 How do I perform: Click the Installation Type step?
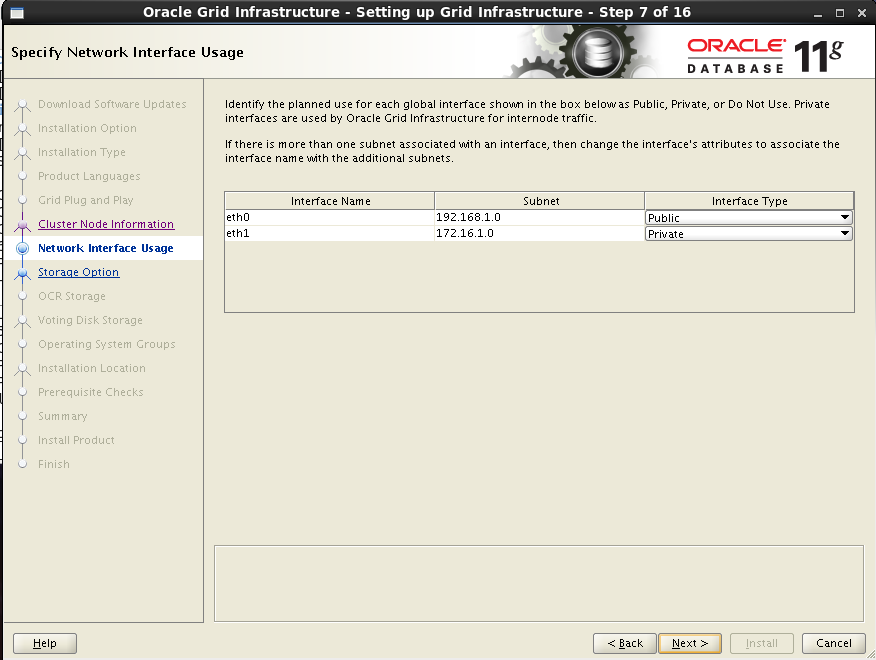click(82, 152)
